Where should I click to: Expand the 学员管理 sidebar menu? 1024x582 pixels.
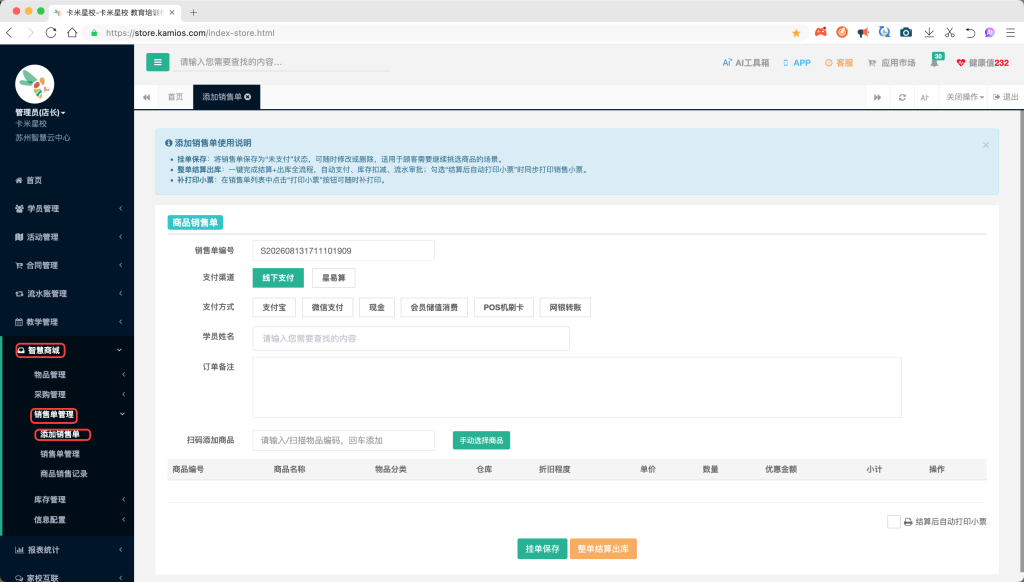point(67,208)
